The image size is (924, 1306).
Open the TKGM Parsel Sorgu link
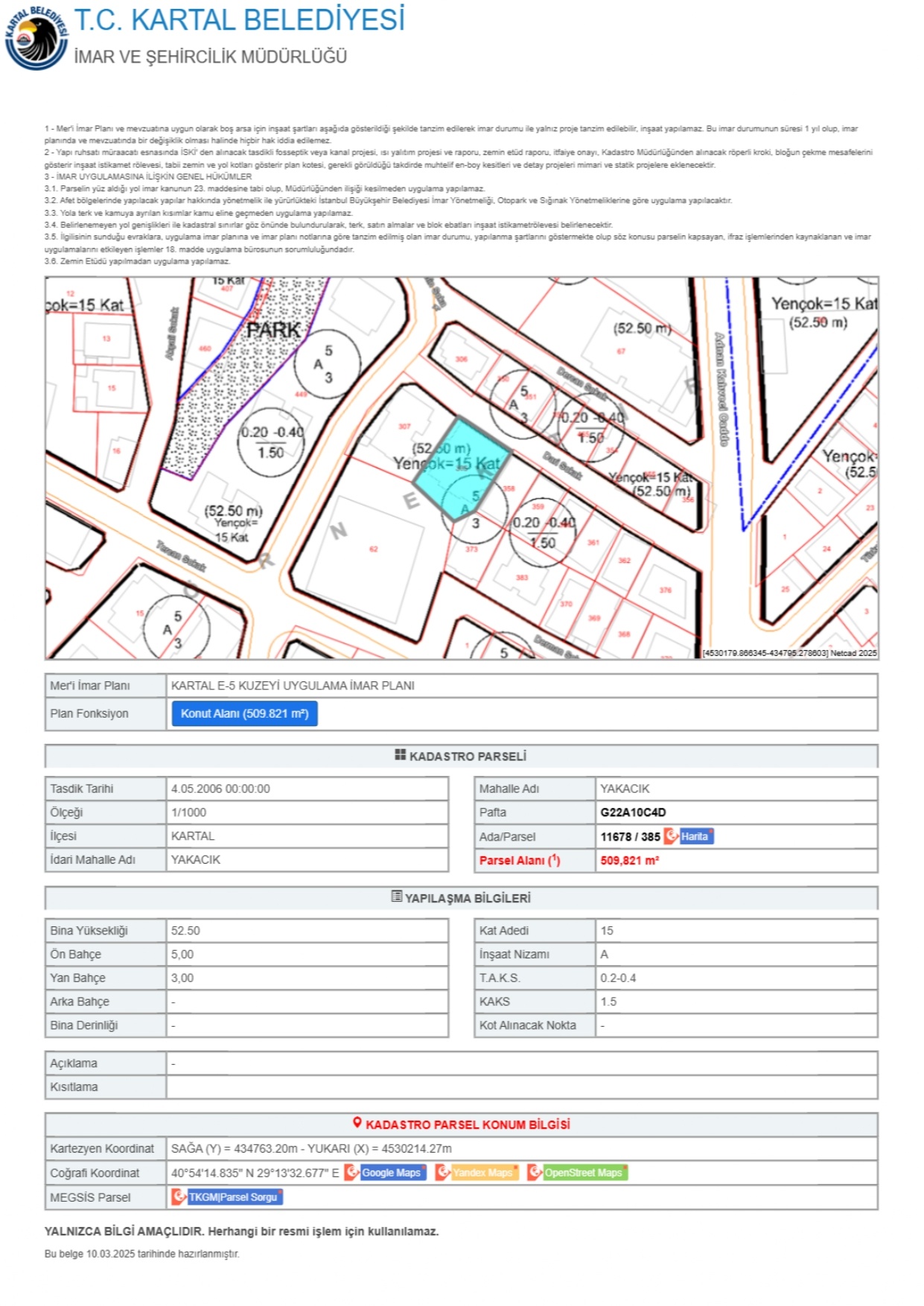tap(232, 1197)
